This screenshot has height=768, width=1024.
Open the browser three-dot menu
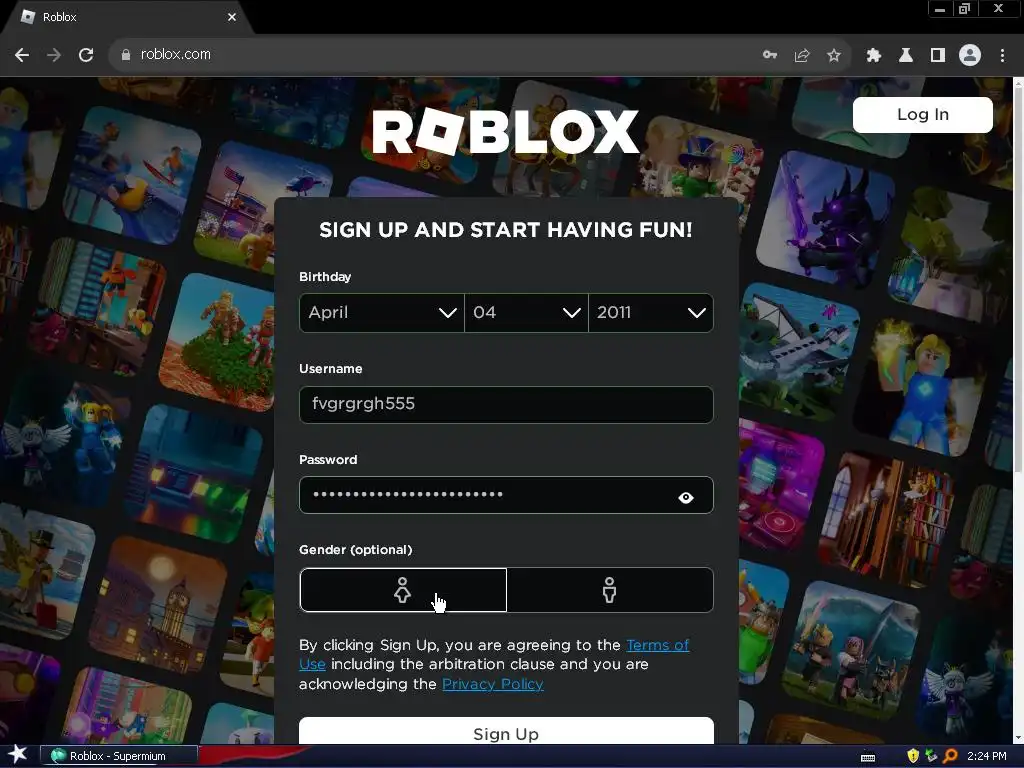(x=1002, y=55)
